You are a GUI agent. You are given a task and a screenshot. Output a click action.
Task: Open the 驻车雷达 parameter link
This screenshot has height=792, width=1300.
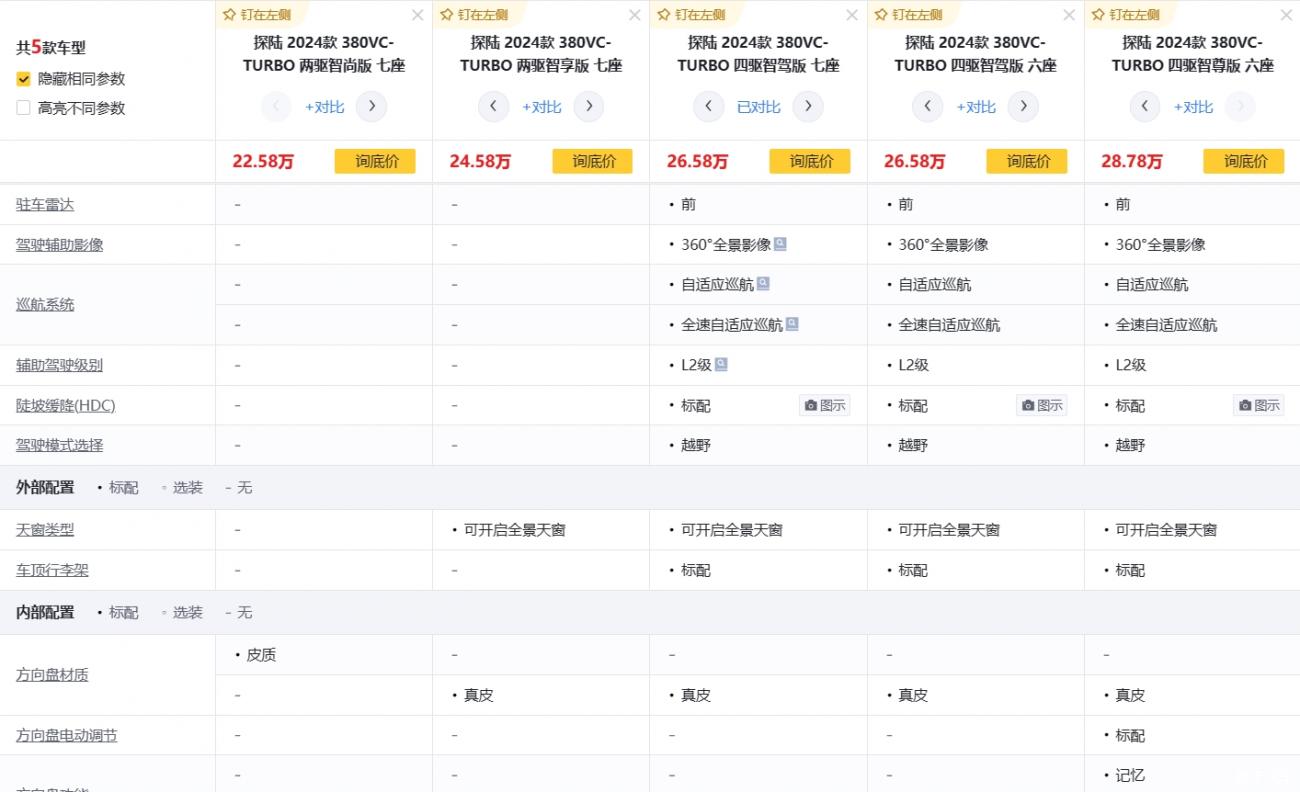tap(45, 204)
